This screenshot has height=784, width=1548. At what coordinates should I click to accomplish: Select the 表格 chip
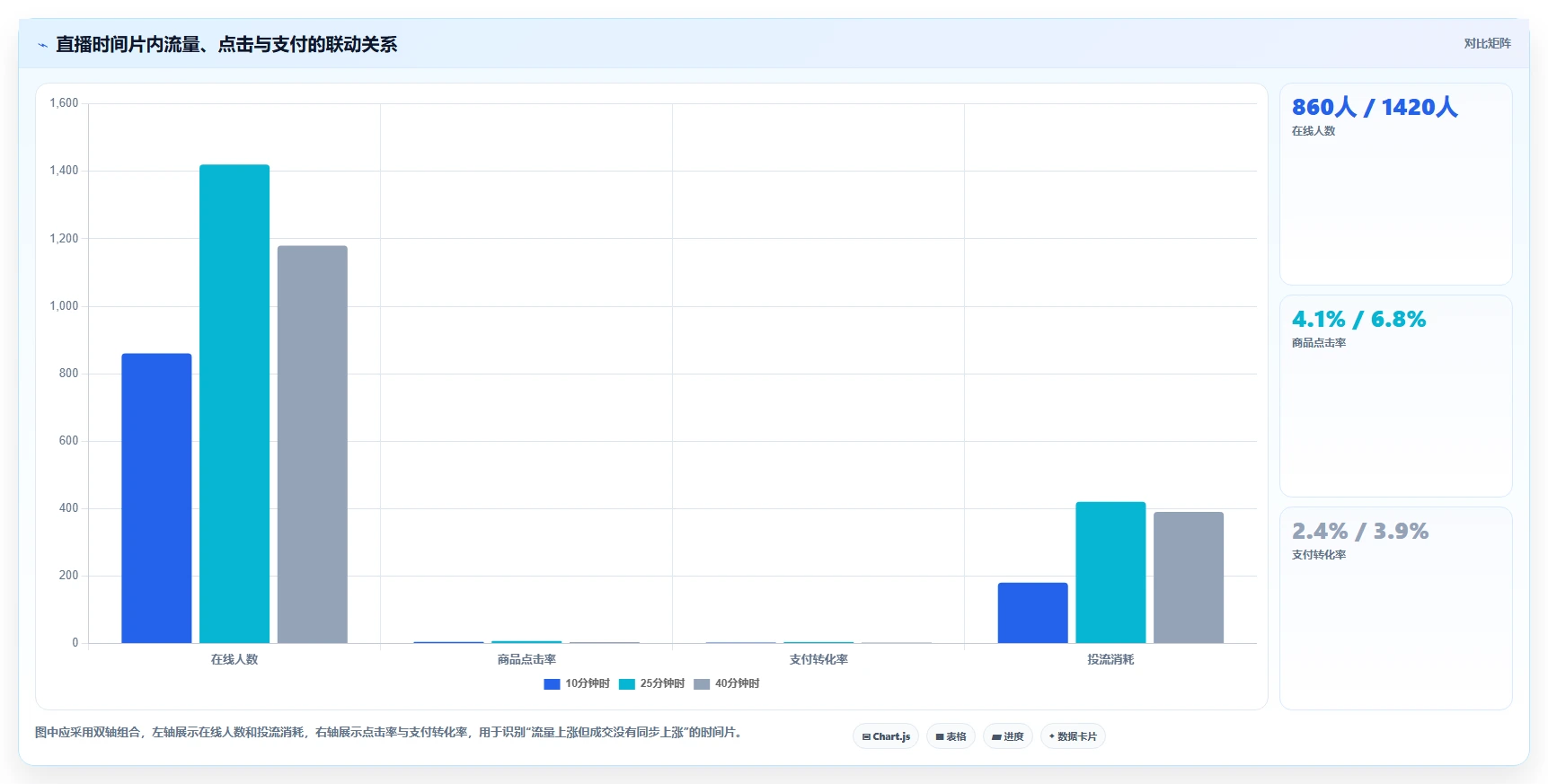point(951,736)
